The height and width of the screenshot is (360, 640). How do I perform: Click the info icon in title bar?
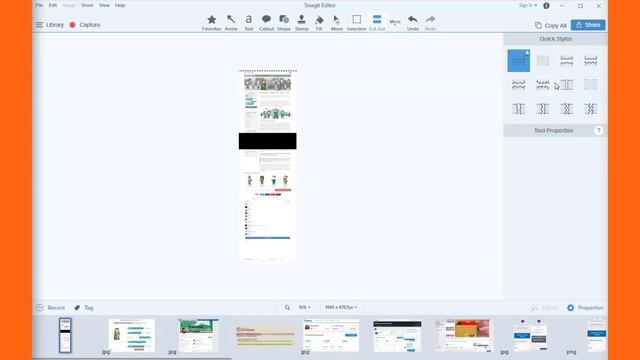pos(546,6)
